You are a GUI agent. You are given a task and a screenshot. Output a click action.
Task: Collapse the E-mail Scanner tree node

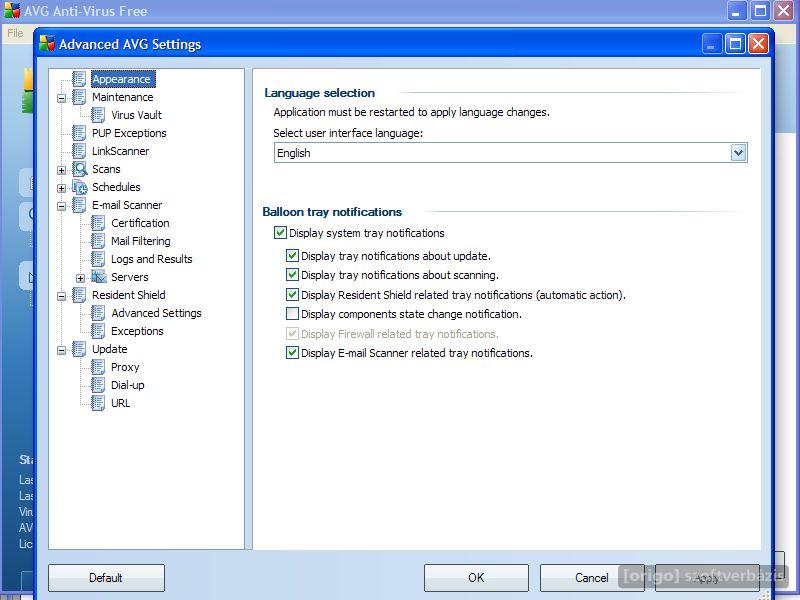click(62, 206)
